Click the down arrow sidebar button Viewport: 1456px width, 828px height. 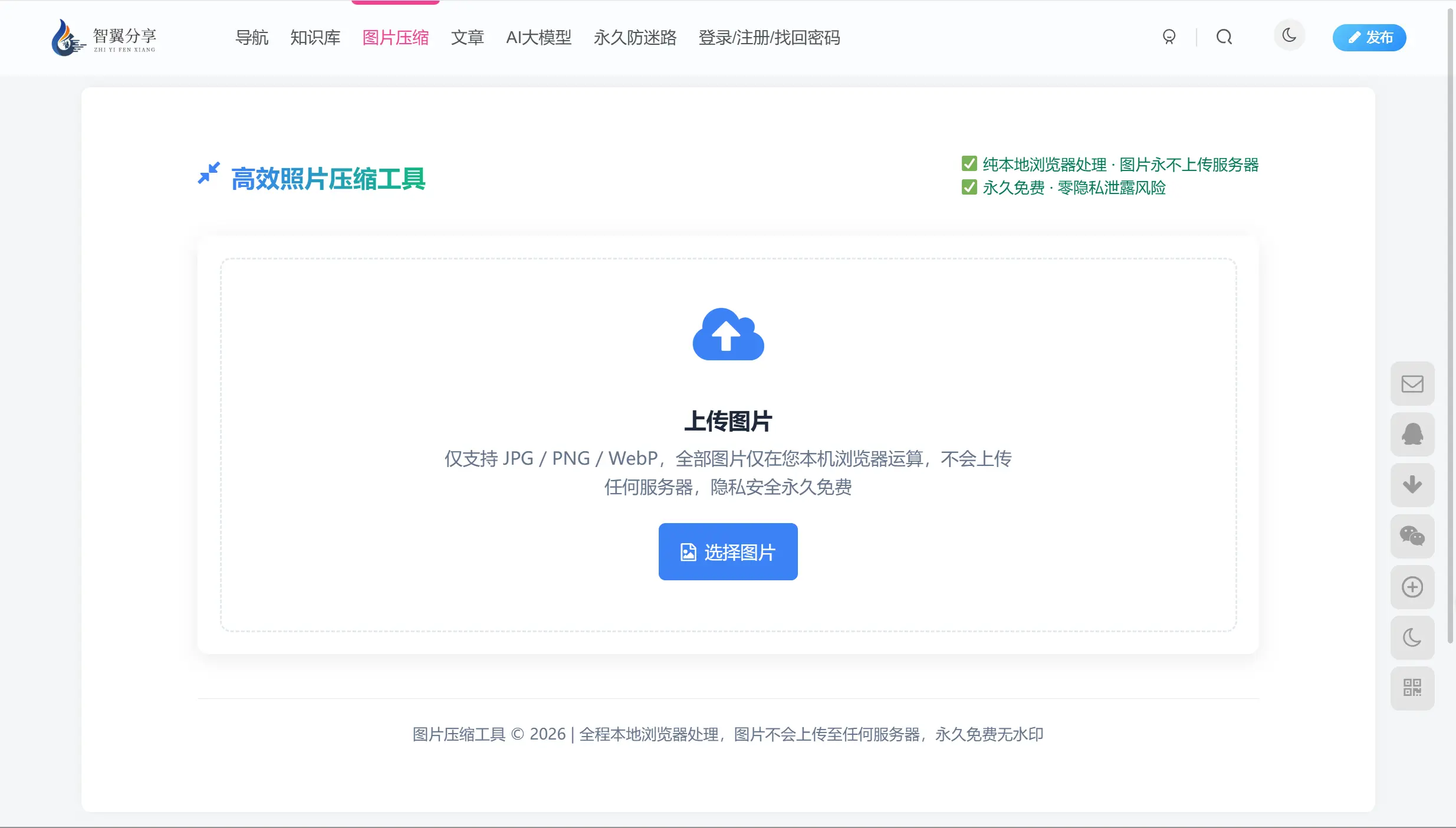pyautogui.click(x=1412, y=485)
